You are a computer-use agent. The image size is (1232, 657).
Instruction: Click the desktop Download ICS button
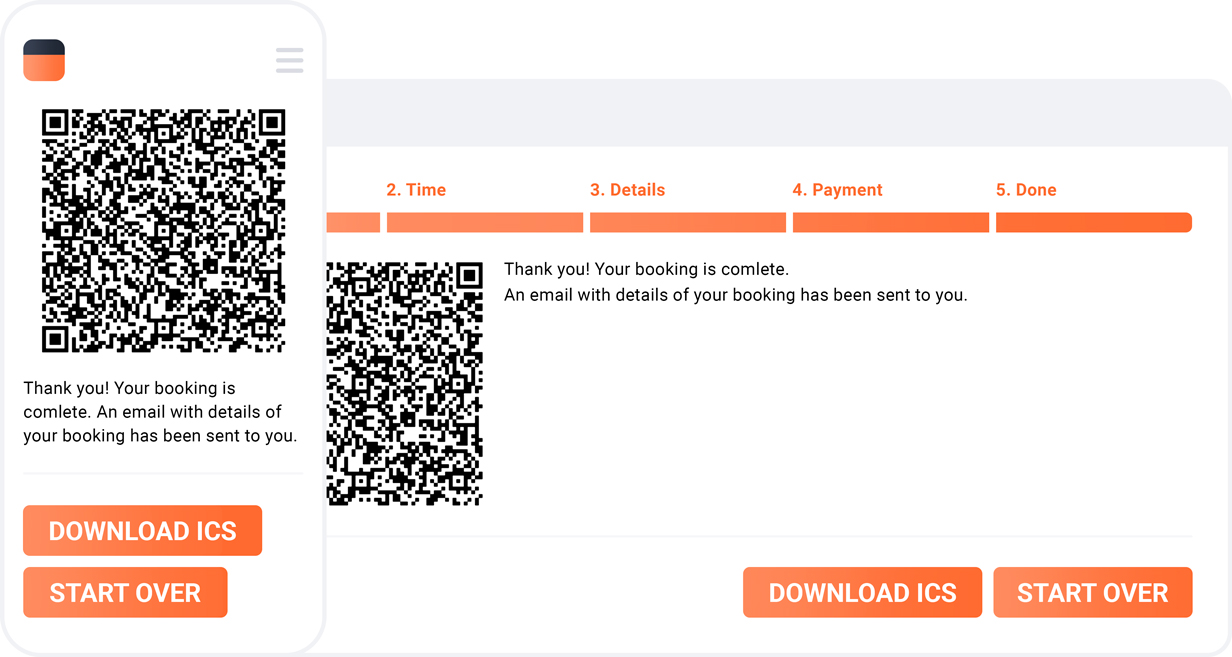coord(862,593)
